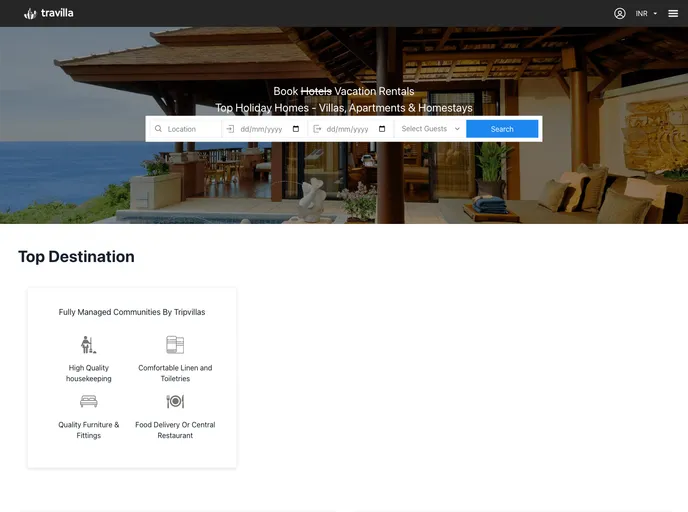Click "Food Delivery Or Central Restaurant" label
Screen dimensions: 688x512
pos(175,430)
